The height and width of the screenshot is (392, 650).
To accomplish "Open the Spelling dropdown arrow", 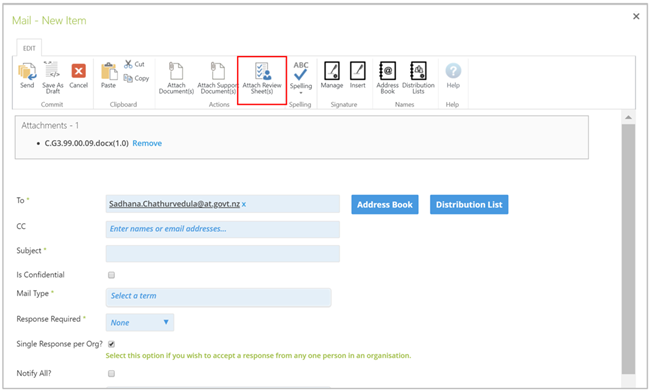I will click(x=301, y=93).
